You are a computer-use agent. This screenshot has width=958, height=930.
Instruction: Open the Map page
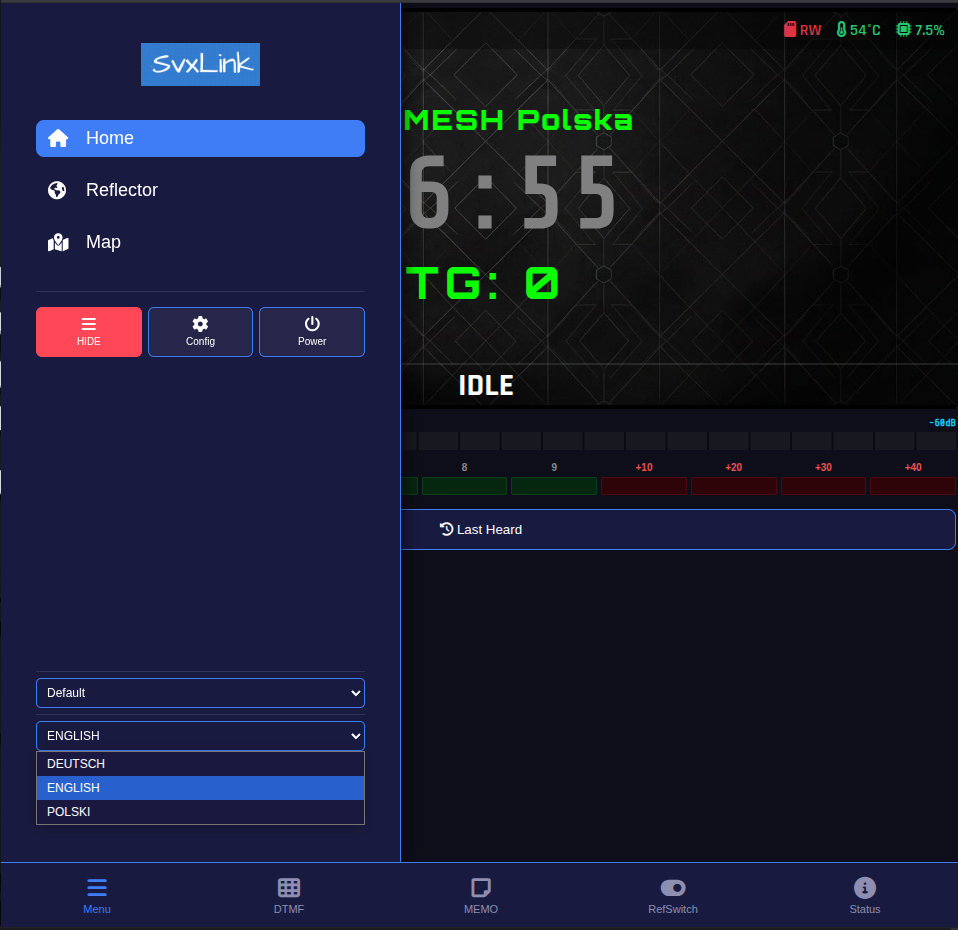coord(200,242)
